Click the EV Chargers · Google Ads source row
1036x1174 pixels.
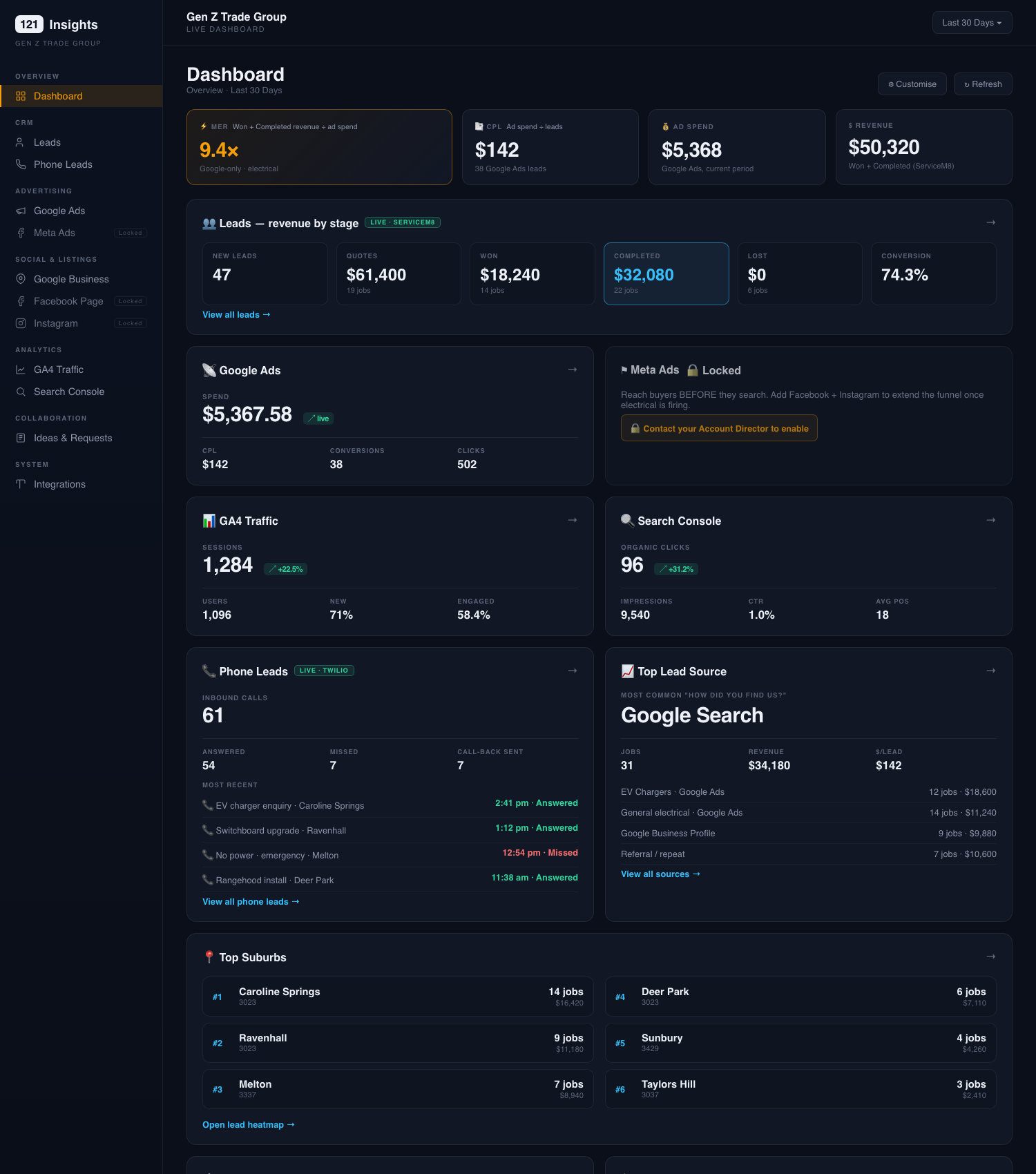[x=809, y=792]
